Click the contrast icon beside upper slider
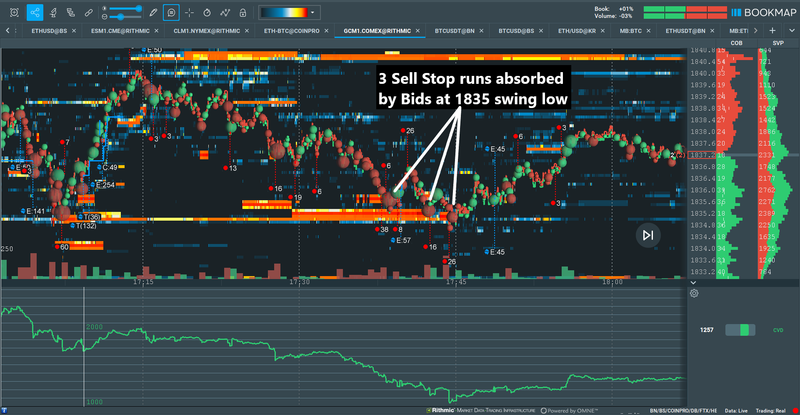 105,9
